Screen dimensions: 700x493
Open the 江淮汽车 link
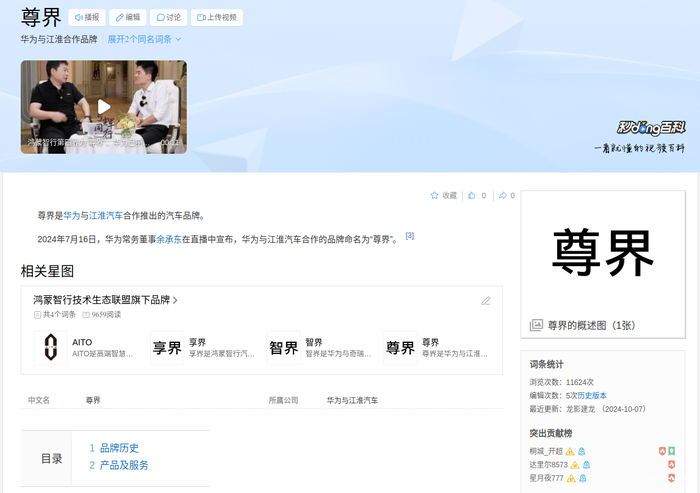click(x=106, y=216)
